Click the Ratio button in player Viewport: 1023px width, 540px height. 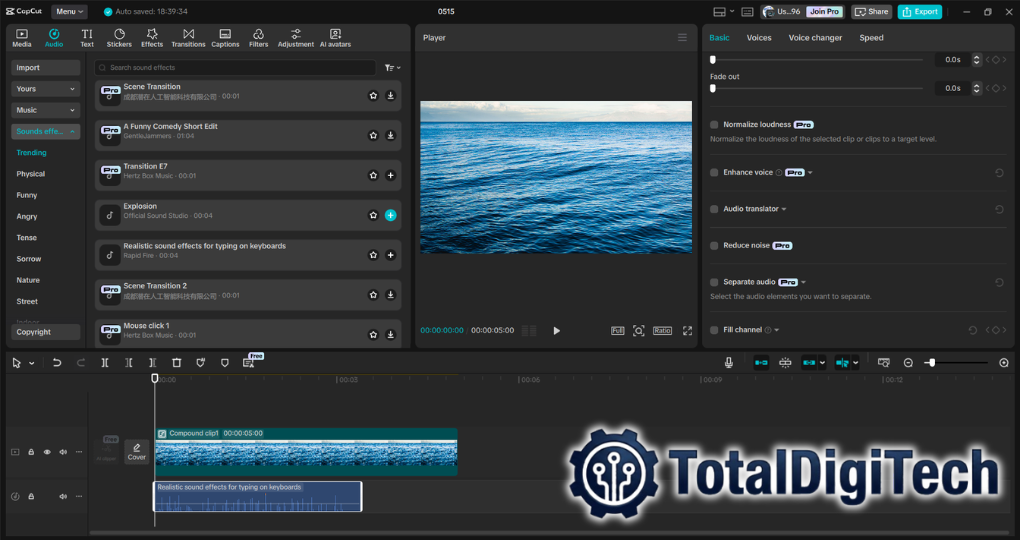[x=662, y=331]
